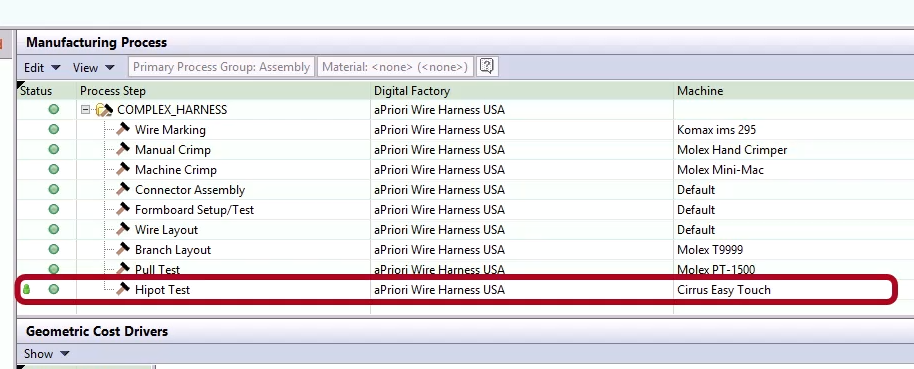Click the help question mark icon
Image resolution: width=914 pixels, height=369 pixels.
click(487, 66)
